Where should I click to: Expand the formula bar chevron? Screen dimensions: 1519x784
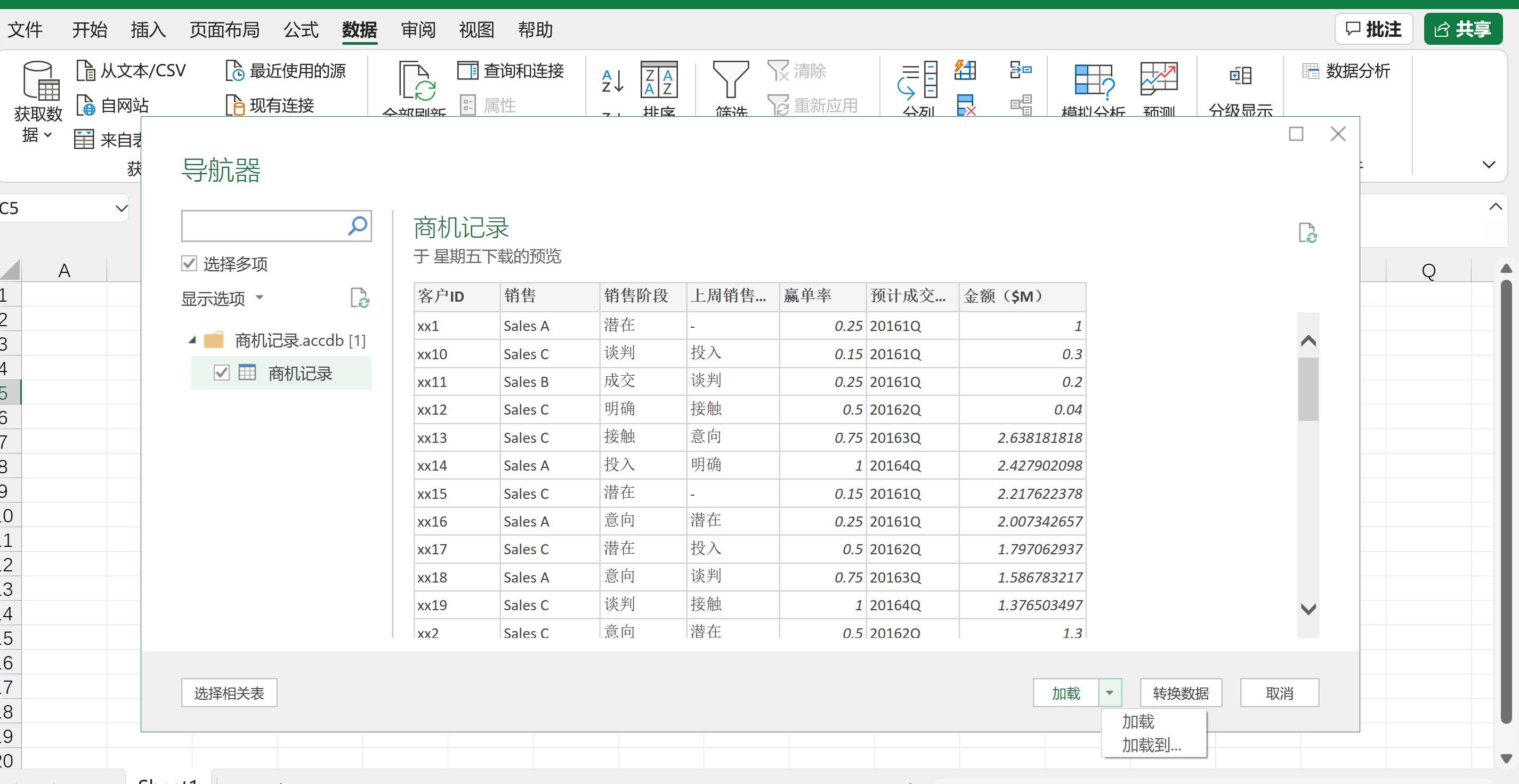1495,207
